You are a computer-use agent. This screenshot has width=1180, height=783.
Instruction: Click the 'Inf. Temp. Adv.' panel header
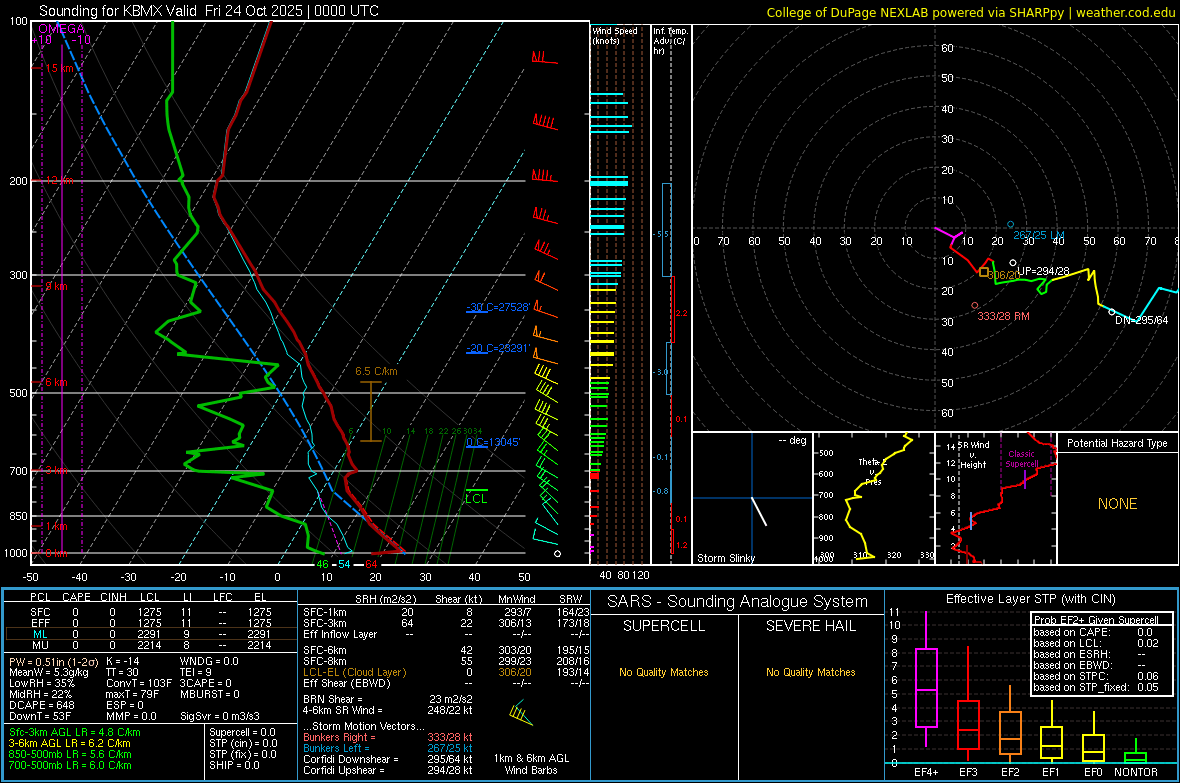[670, 41]
